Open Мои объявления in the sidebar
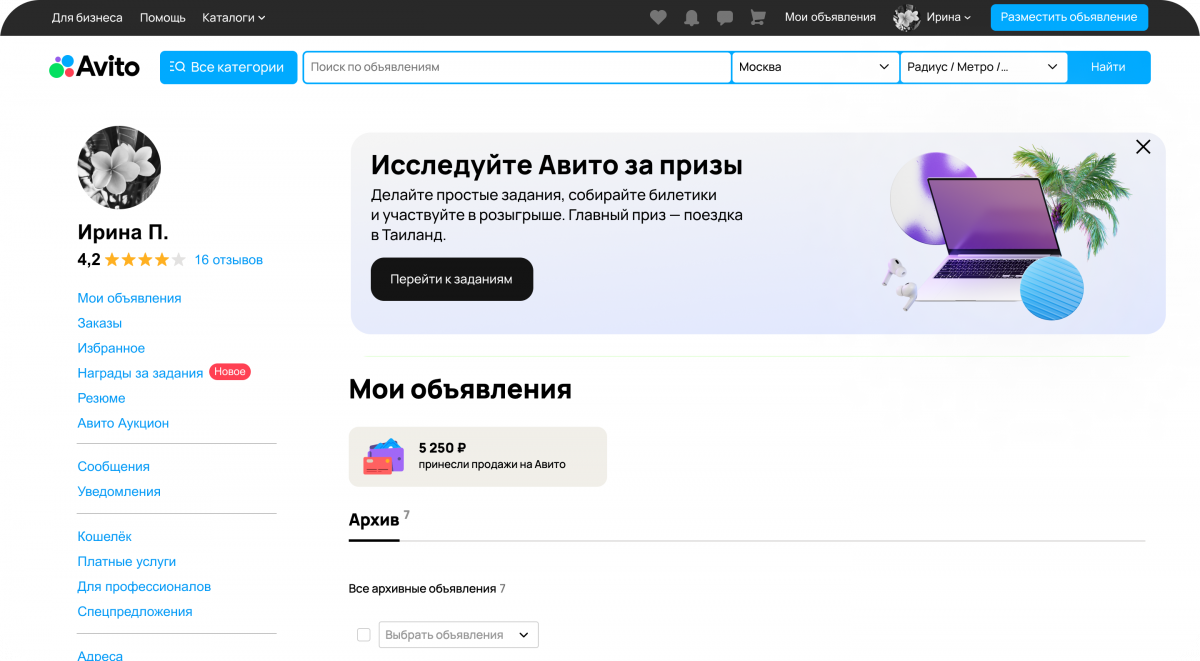 tap(129, 298)
